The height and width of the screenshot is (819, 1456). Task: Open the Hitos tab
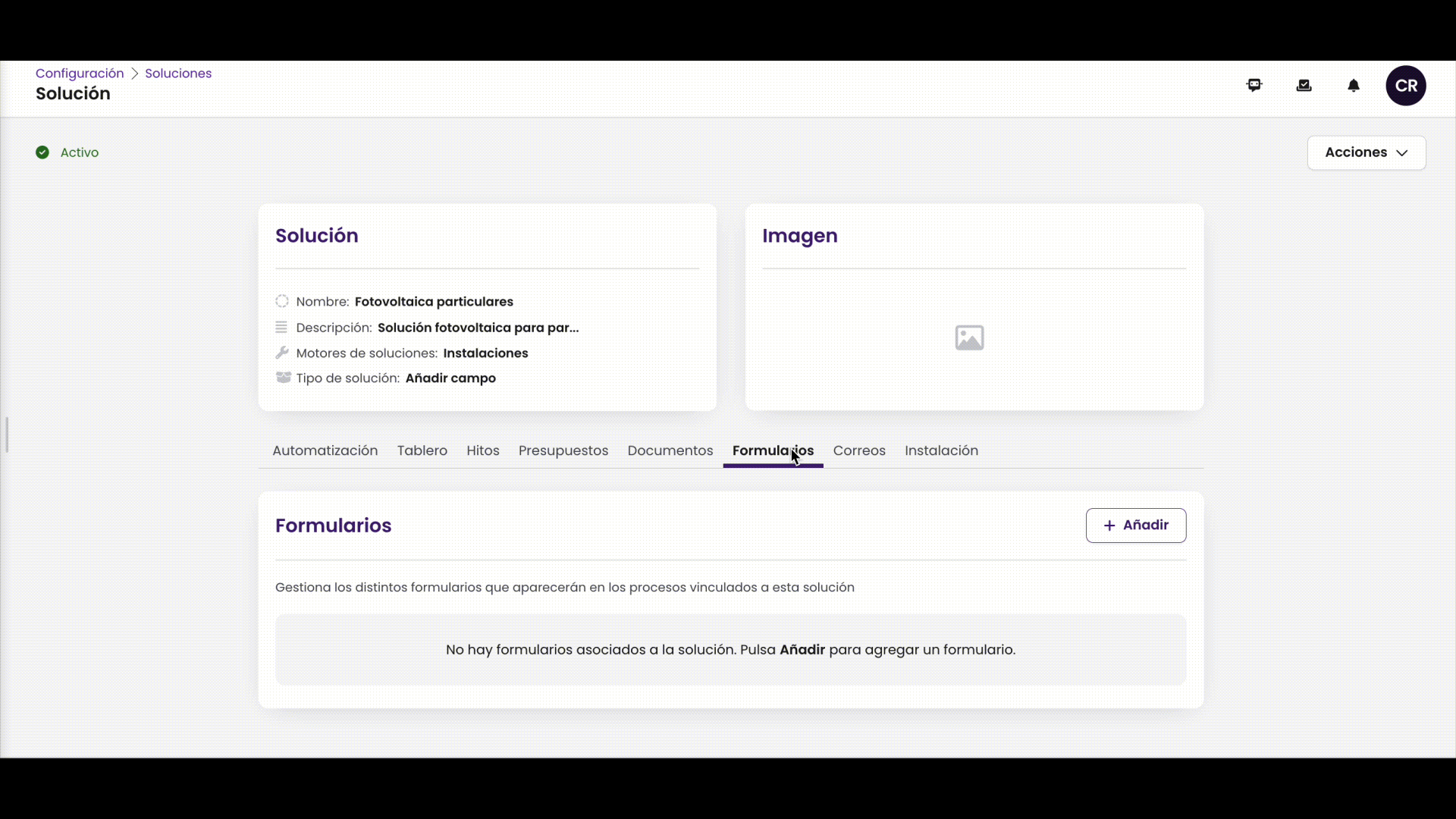[x=483, y=450]
